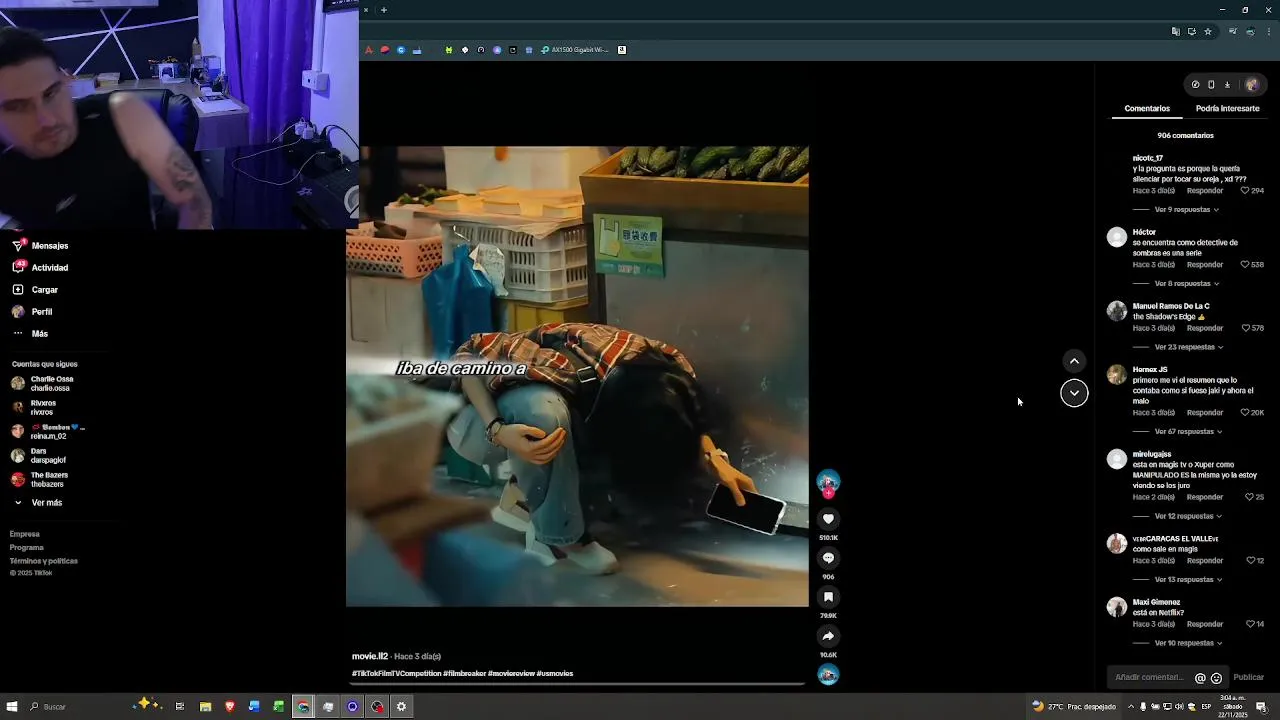Open Programa footer link
The width and height of the screenshot is (1280, 720).
pyautogui.click(x=27, y=548)
